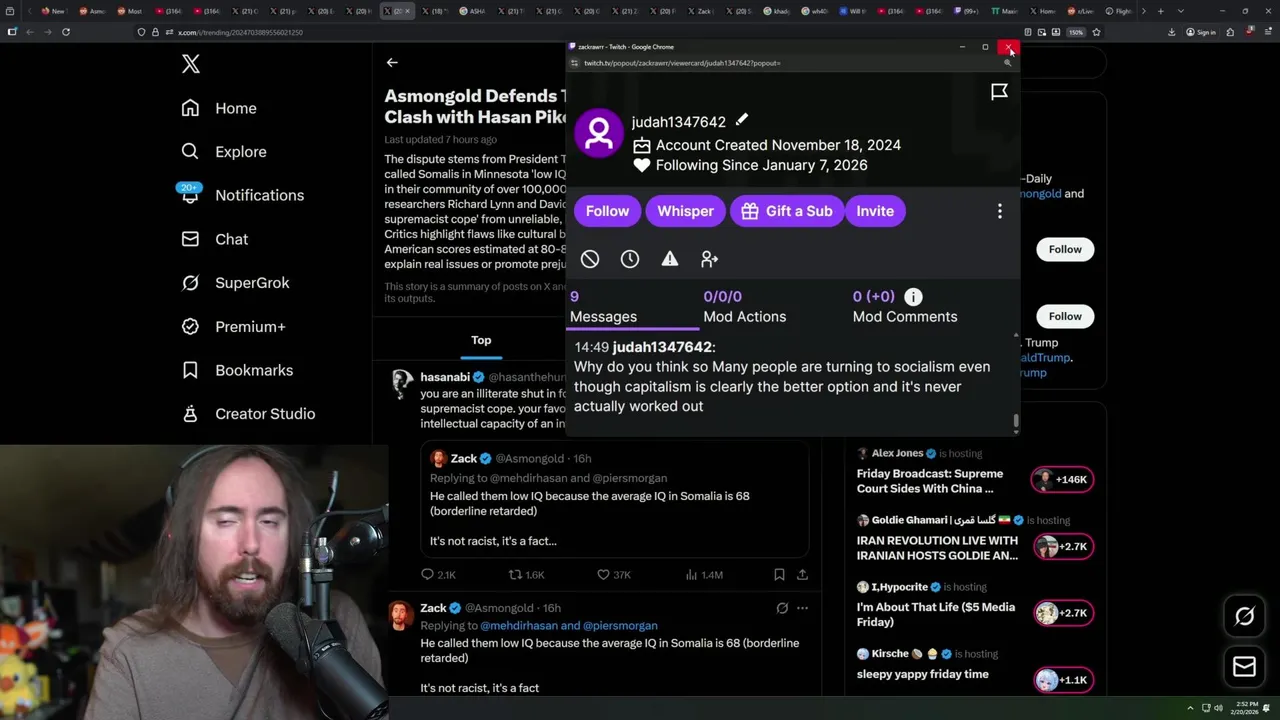Screen dimensions: 1280x720
Task: Click the Invite button
Action: (875, 211)
